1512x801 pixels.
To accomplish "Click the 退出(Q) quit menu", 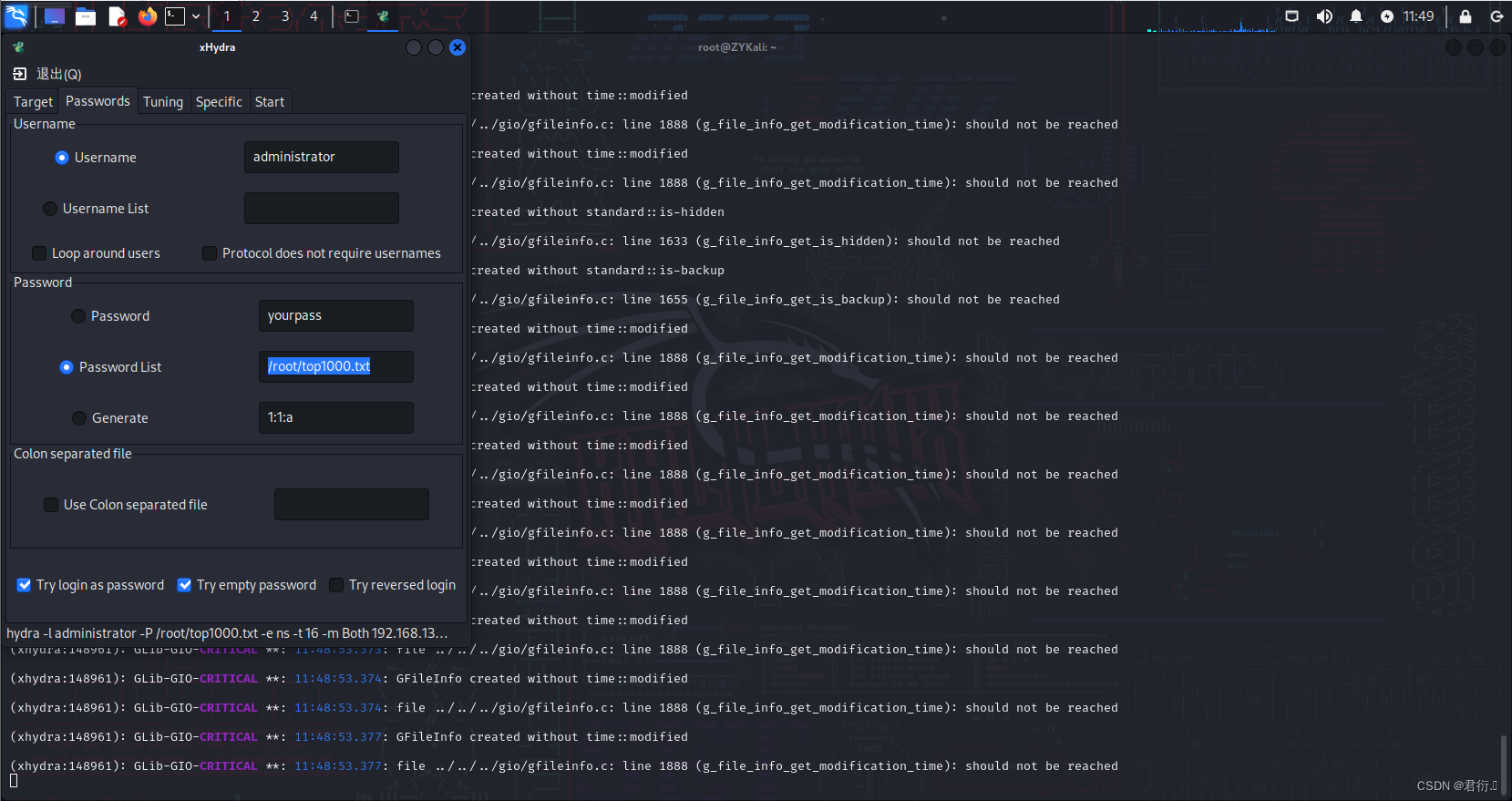I will [x=47, y=74].
